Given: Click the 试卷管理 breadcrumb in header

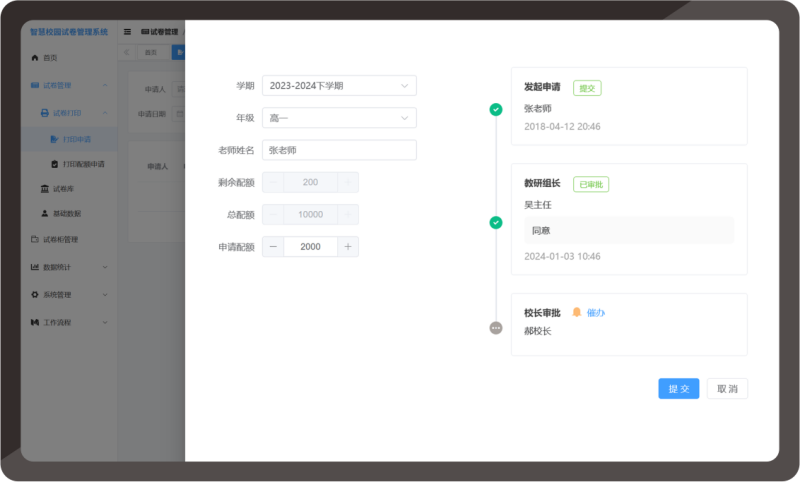Looking at the screenshot, I should tap(160, 32).
